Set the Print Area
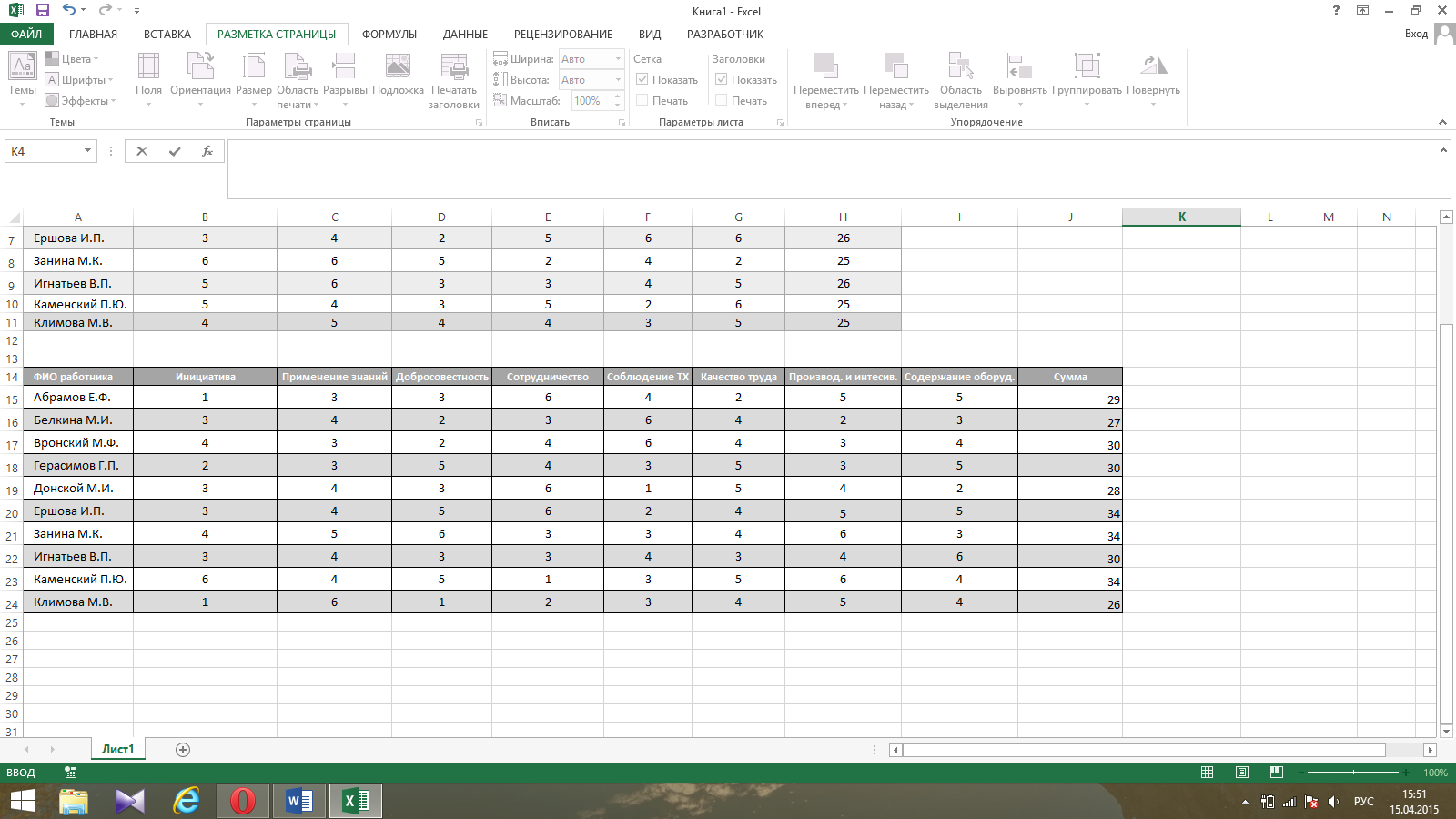 [298, 79]
